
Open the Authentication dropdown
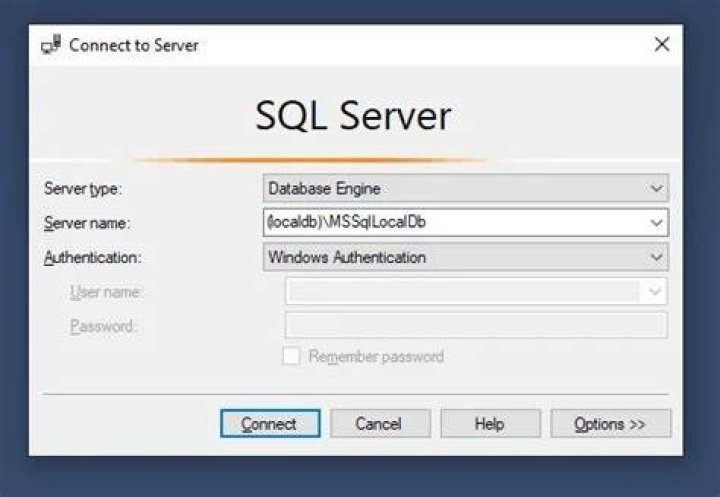click(466, 257)
